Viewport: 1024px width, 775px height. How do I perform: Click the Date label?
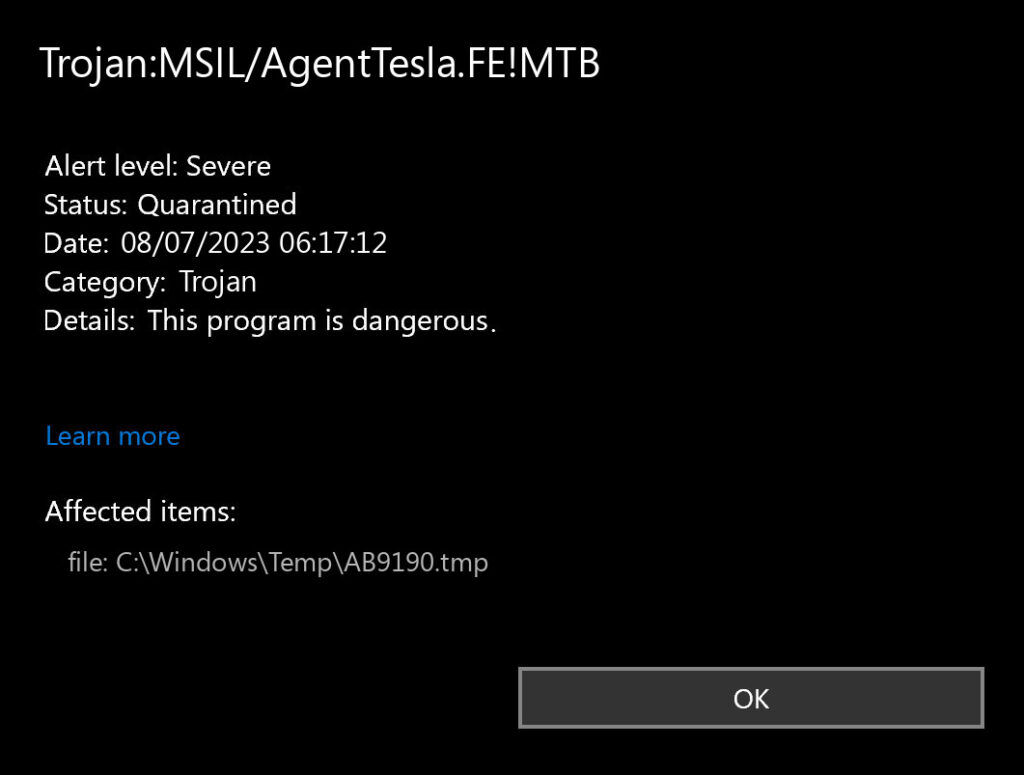pyautogui.click(x=76, y=243)
